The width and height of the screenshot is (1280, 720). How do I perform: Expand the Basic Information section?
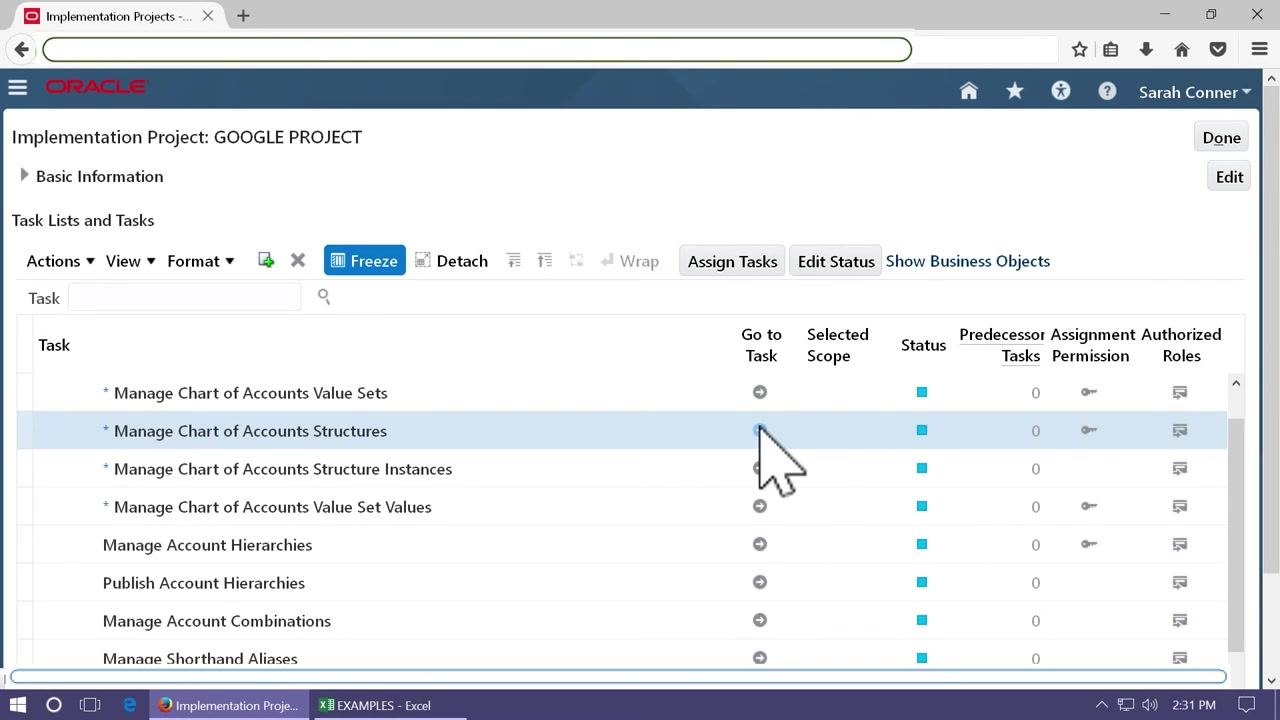[x=24, y=175]
